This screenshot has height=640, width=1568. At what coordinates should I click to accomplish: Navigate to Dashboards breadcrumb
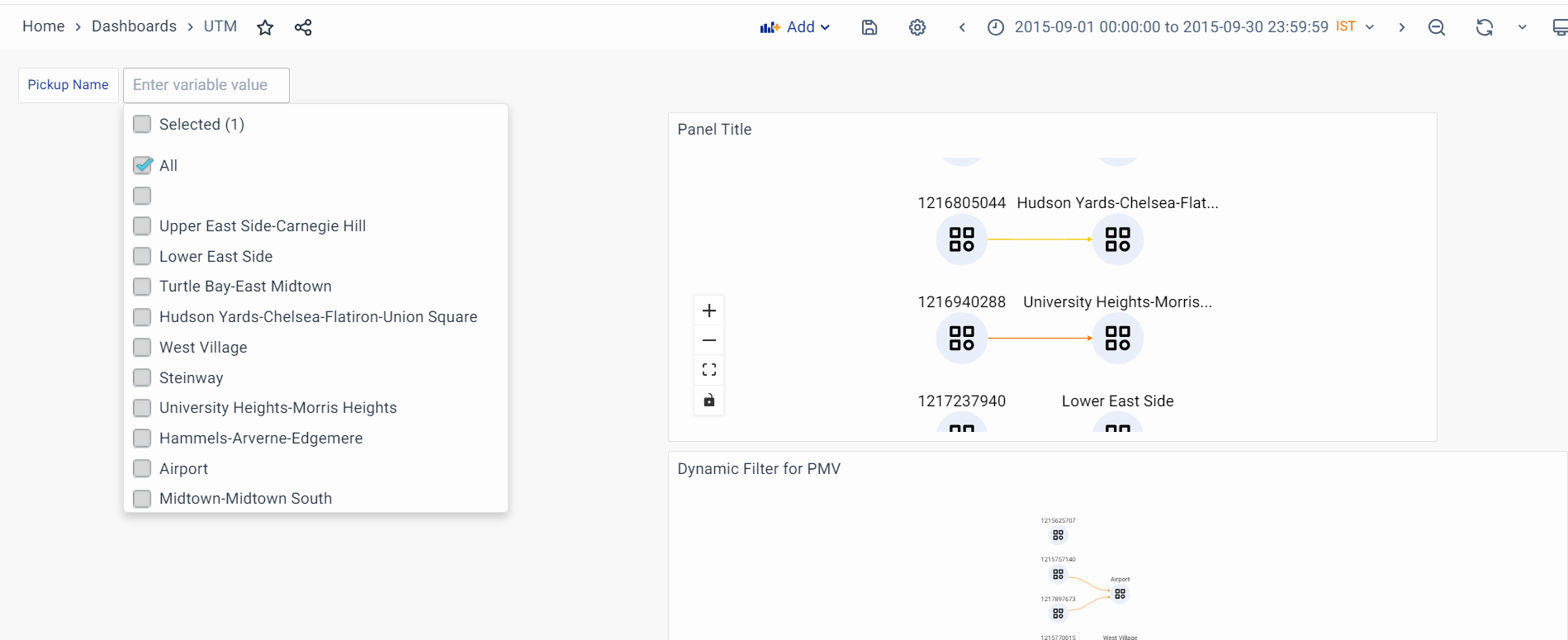coord(134,26)
